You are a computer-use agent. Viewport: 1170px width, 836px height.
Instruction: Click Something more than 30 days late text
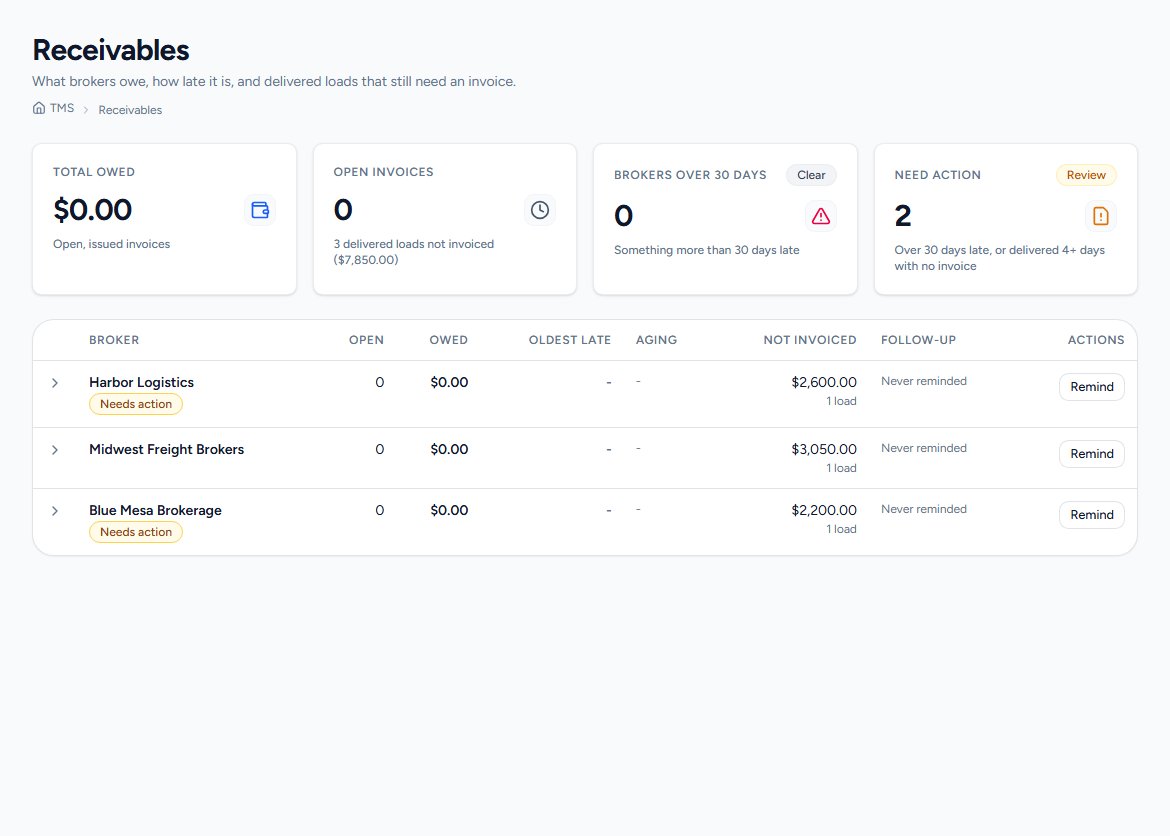pyautogui.click(x=707, y=250)
